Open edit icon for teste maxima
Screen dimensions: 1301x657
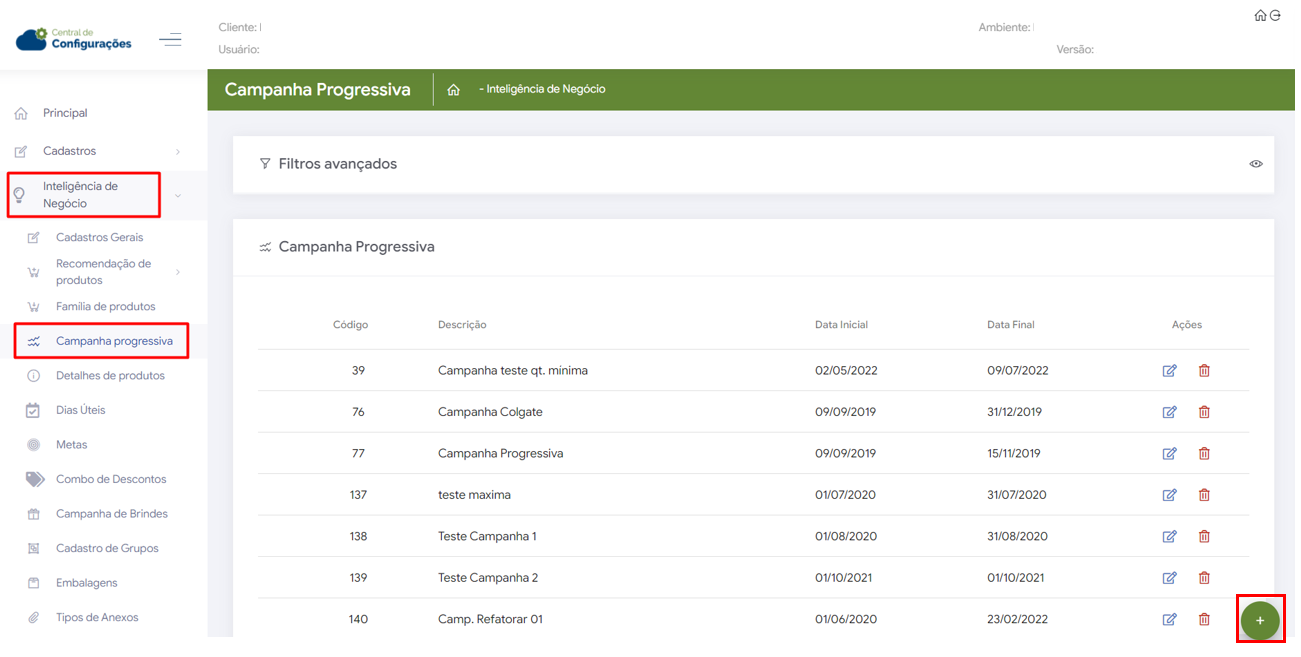1169,495
